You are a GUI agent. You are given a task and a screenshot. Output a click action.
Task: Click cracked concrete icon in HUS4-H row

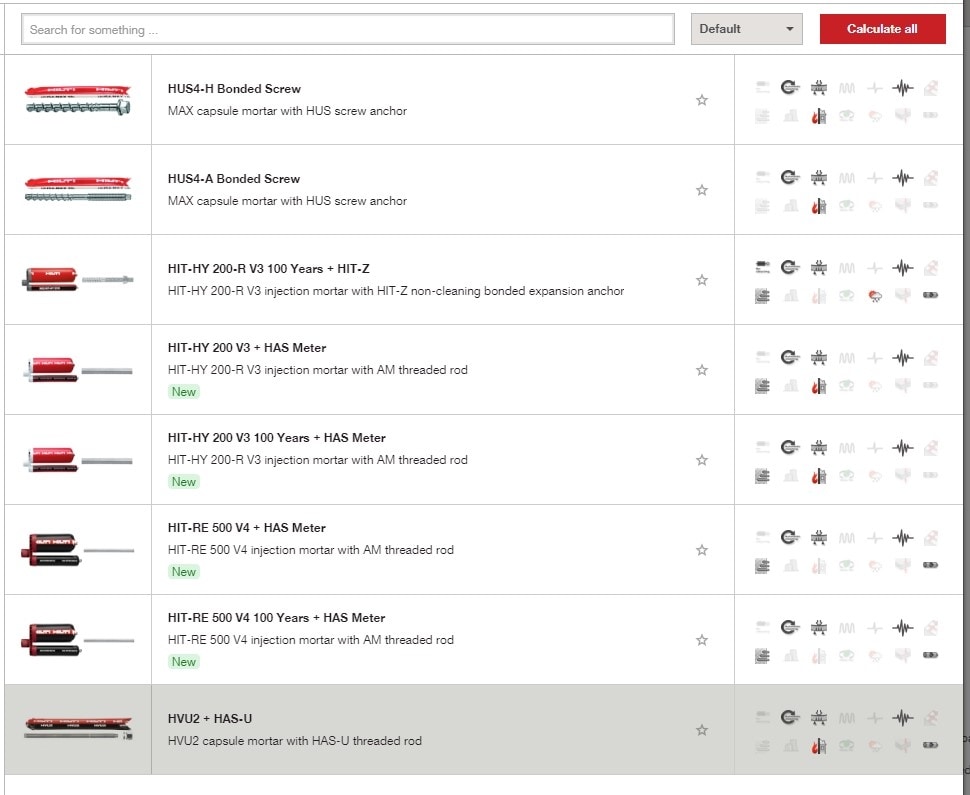click(x=818, y=88)
